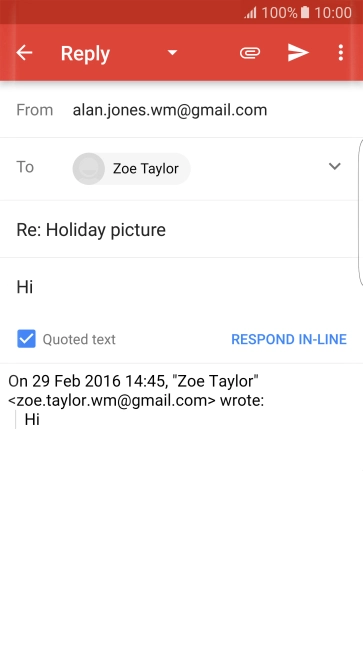
Task: Click the Reply title label
Action: (85, 54)
